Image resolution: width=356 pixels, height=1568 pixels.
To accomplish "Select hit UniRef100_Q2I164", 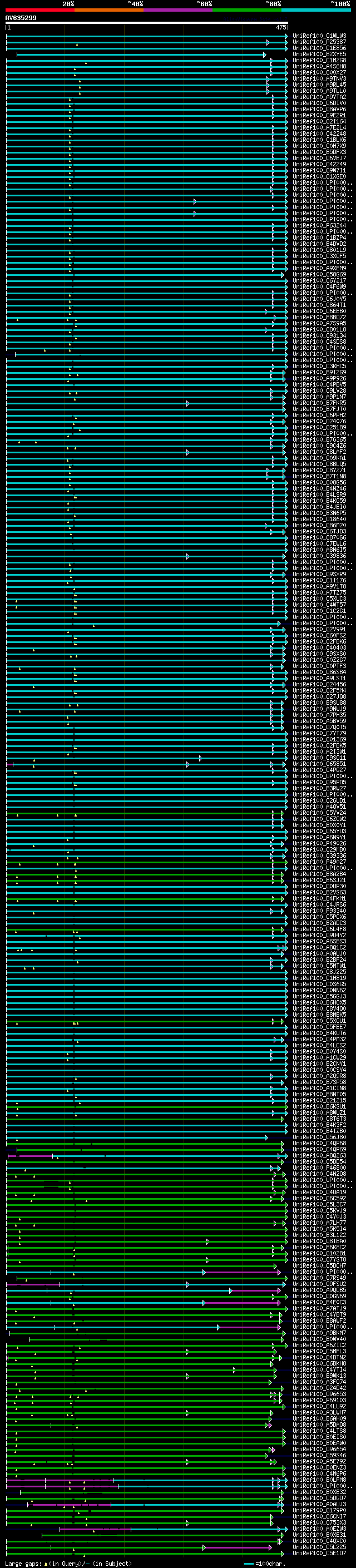I will (x=319, y=121).
